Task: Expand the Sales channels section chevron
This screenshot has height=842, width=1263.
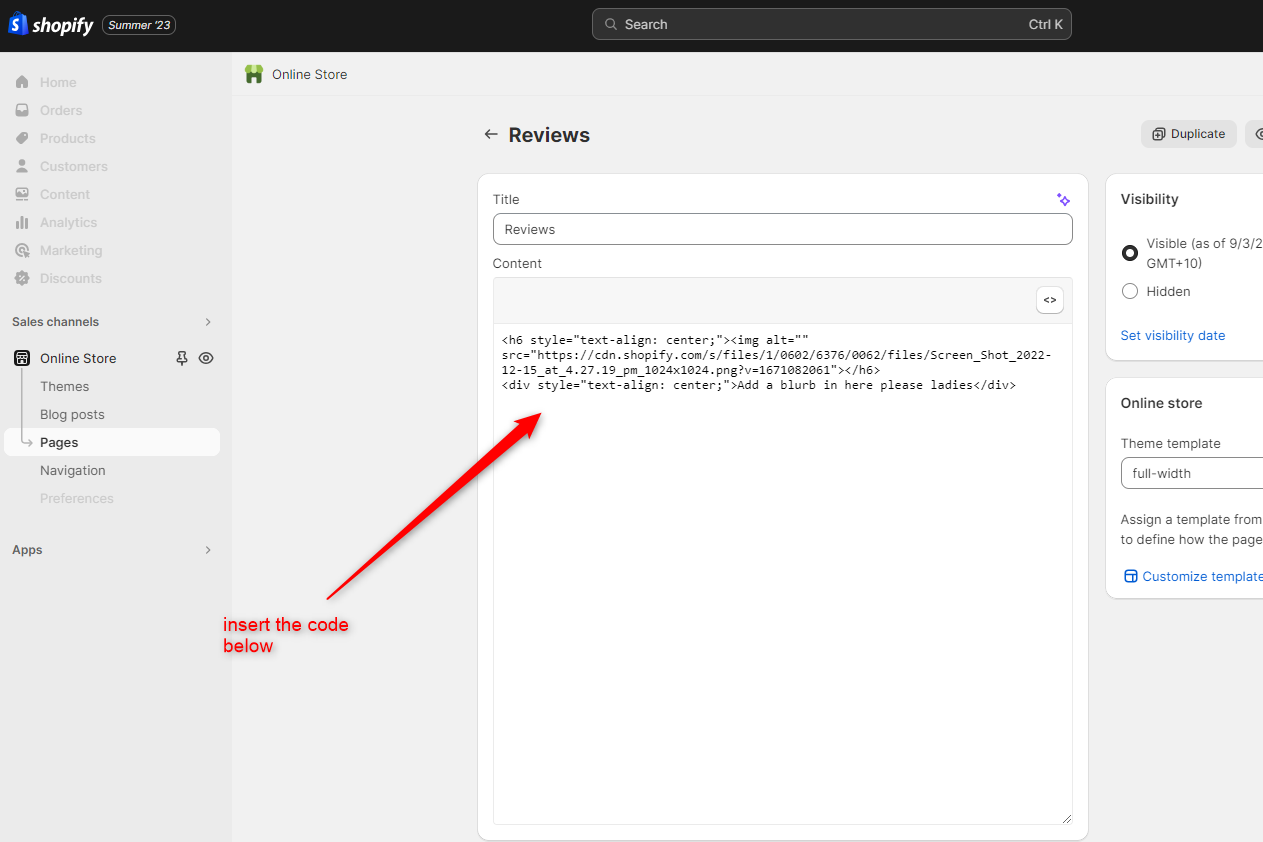Action: click(208, 322)
